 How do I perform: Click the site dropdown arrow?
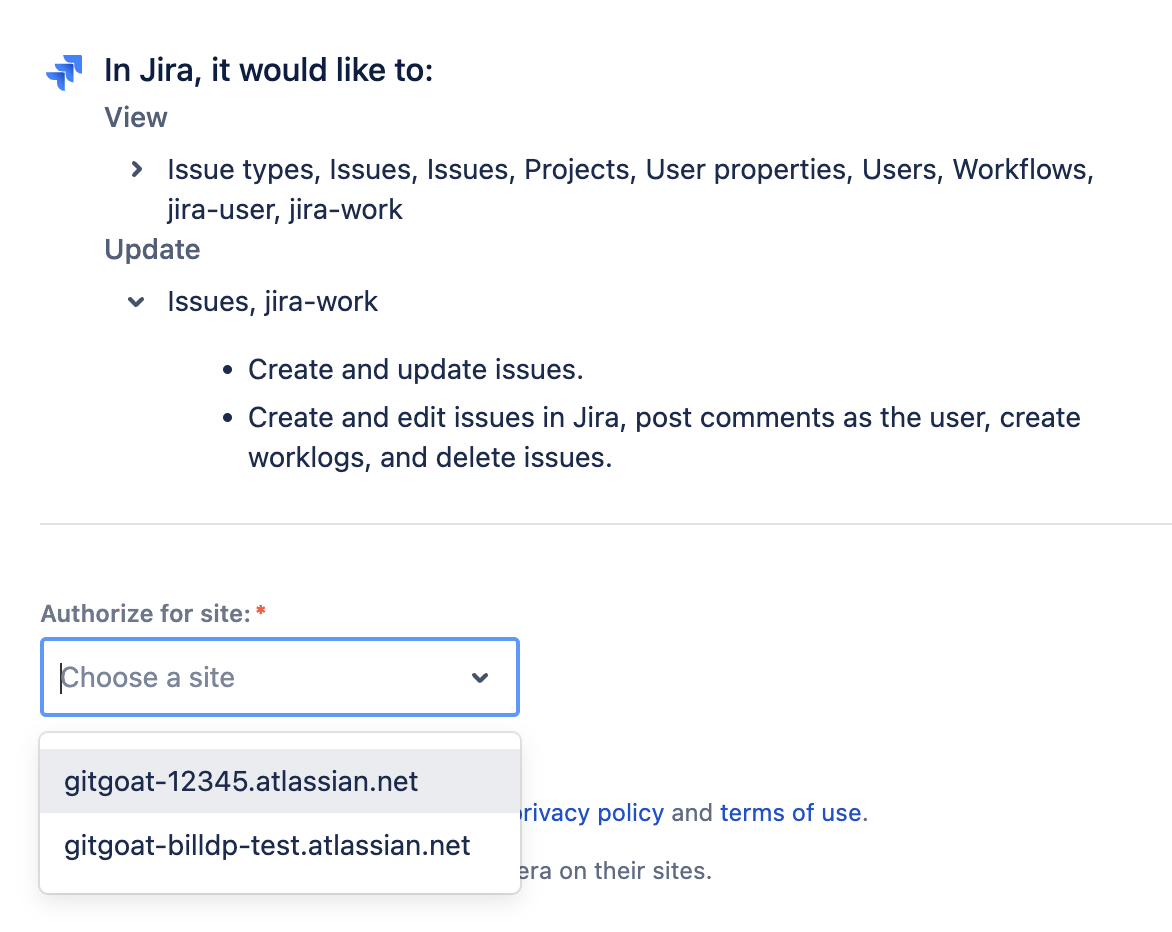click(480, 678)
